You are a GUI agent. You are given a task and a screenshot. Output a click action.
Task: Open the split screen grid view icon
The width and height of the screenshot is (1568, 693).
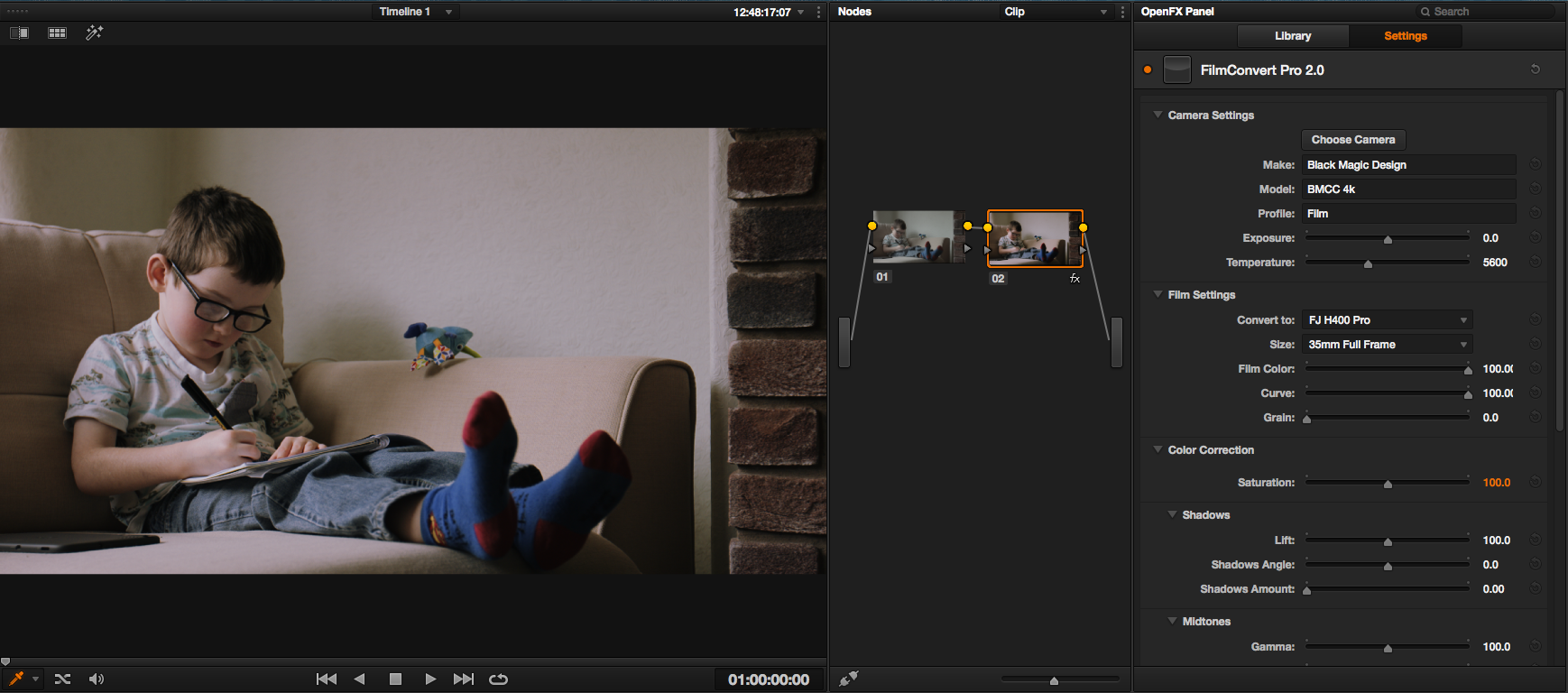[57, 32]
